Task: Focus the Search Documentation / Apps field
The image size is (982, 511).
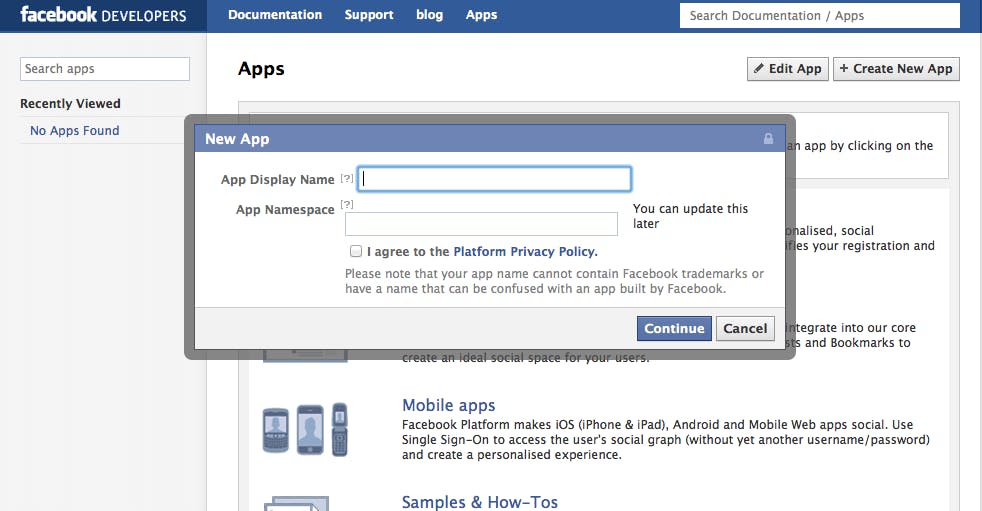Action: [820, 16]
